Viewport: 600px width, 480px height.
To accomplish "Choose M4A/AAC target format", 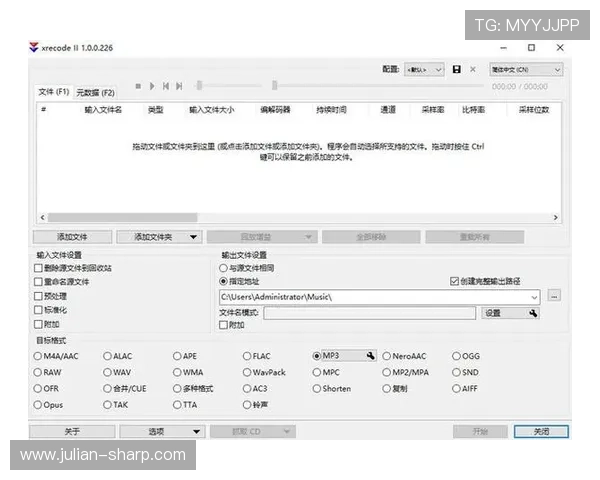I will click(38, 356).
